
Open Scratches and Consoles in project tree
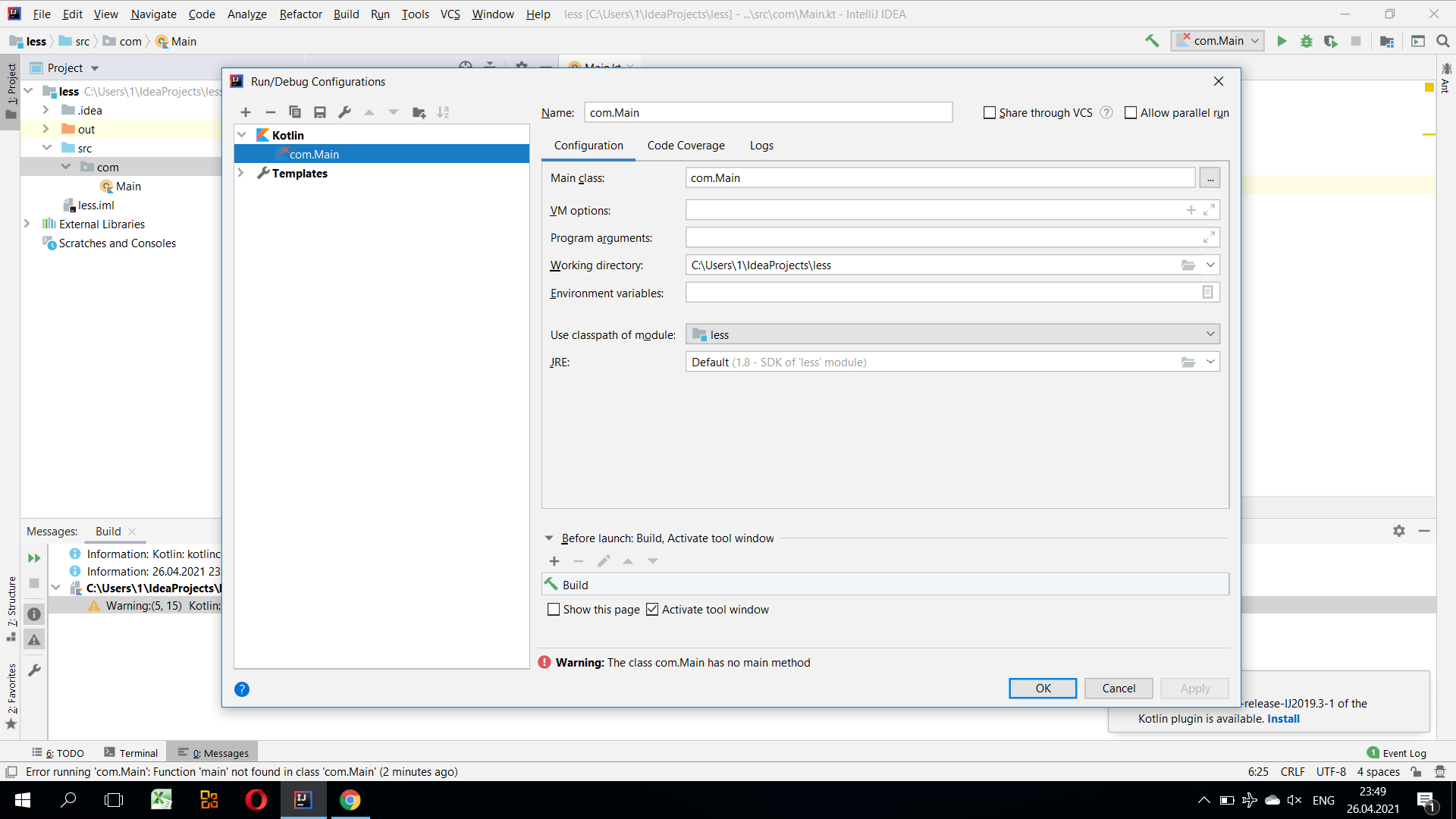coord(117,243)
